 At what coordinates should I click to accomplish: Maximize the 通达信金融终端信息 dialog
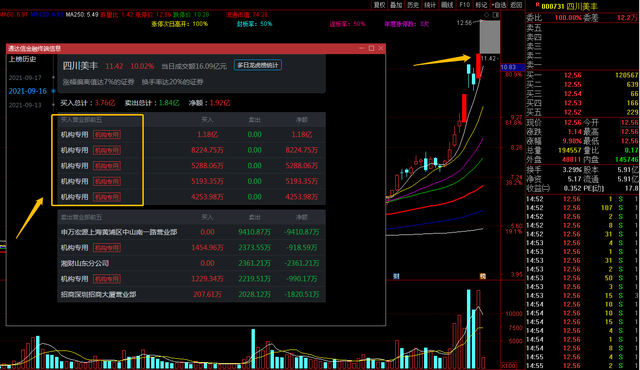[x=371, y=48]
